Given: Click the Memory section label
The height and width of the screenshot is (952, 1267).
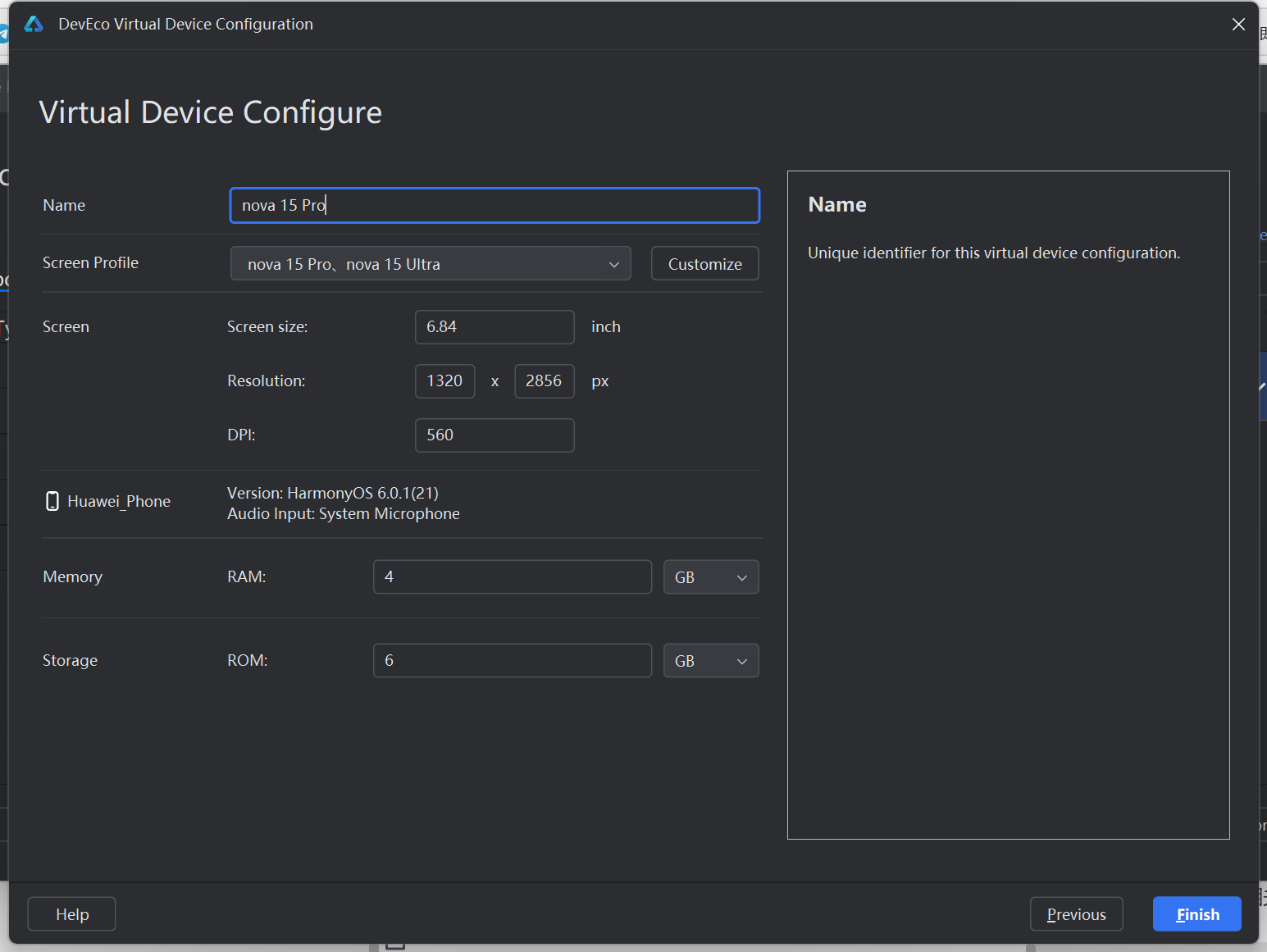Looking at the screenshot, I should click(x=73, y=577).
